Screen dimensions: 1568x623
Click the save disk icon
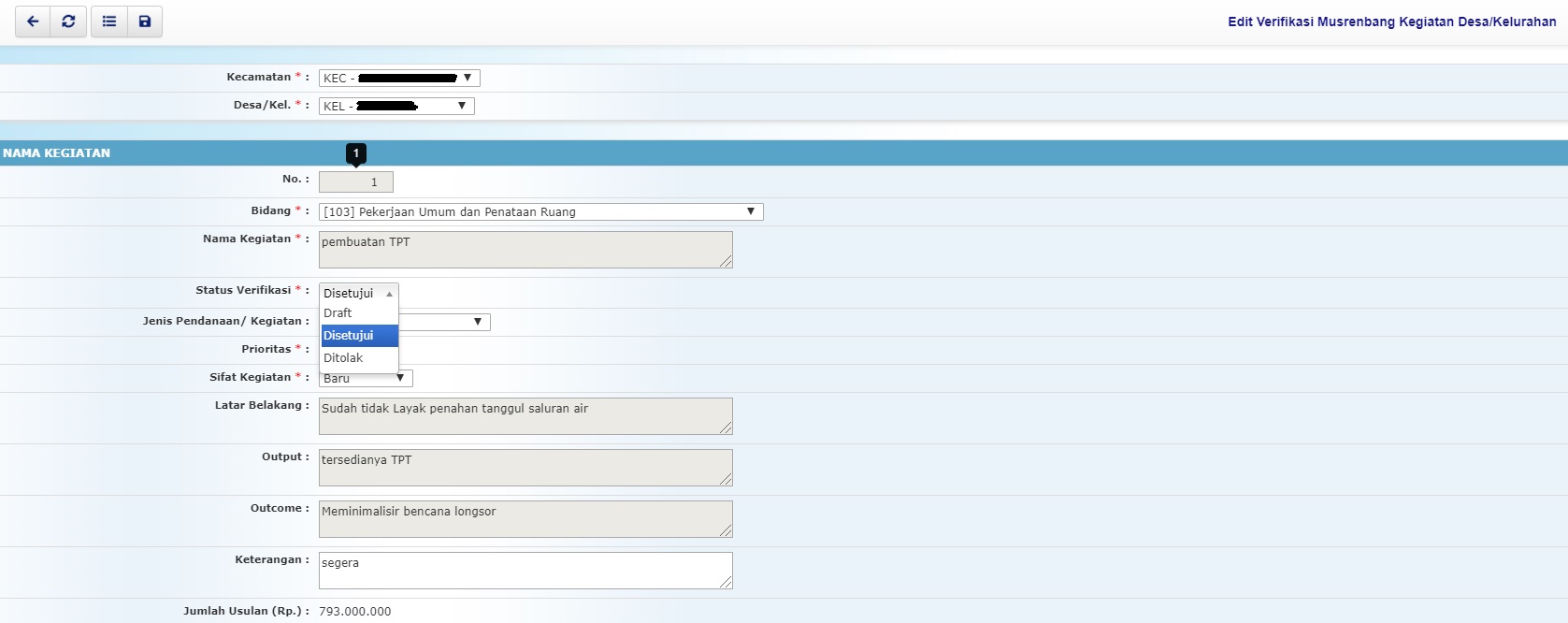[x=145, y=22]
